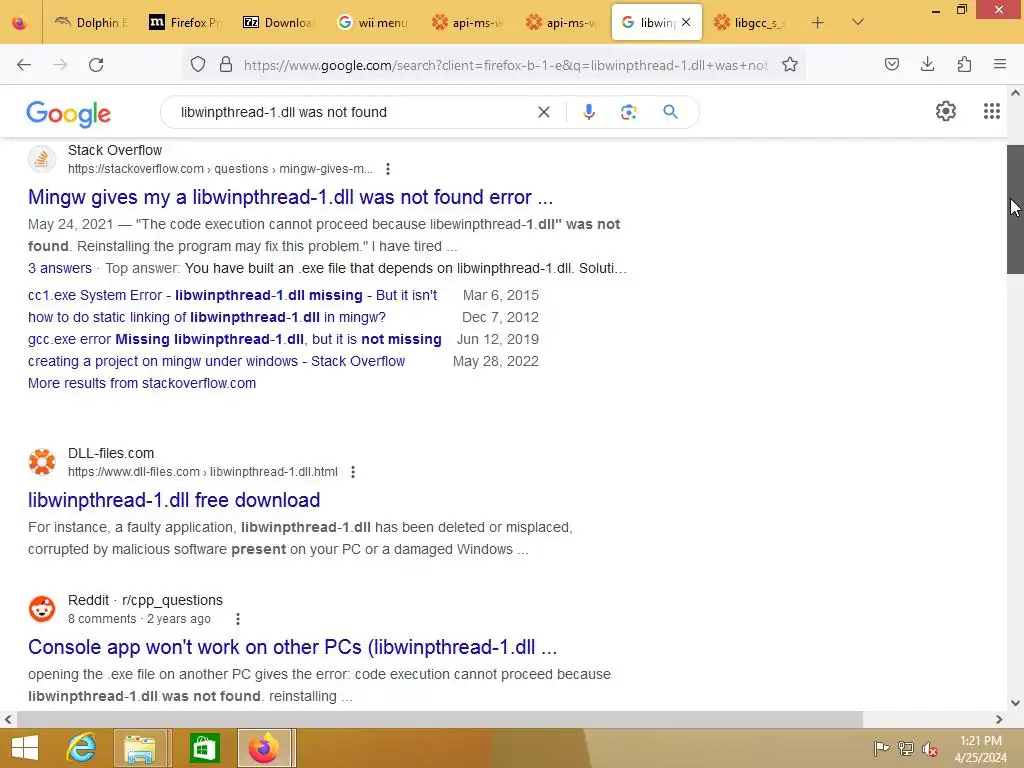Click the muted volume tray icon
1024x768 pixels.
click(x=930, y=749)
